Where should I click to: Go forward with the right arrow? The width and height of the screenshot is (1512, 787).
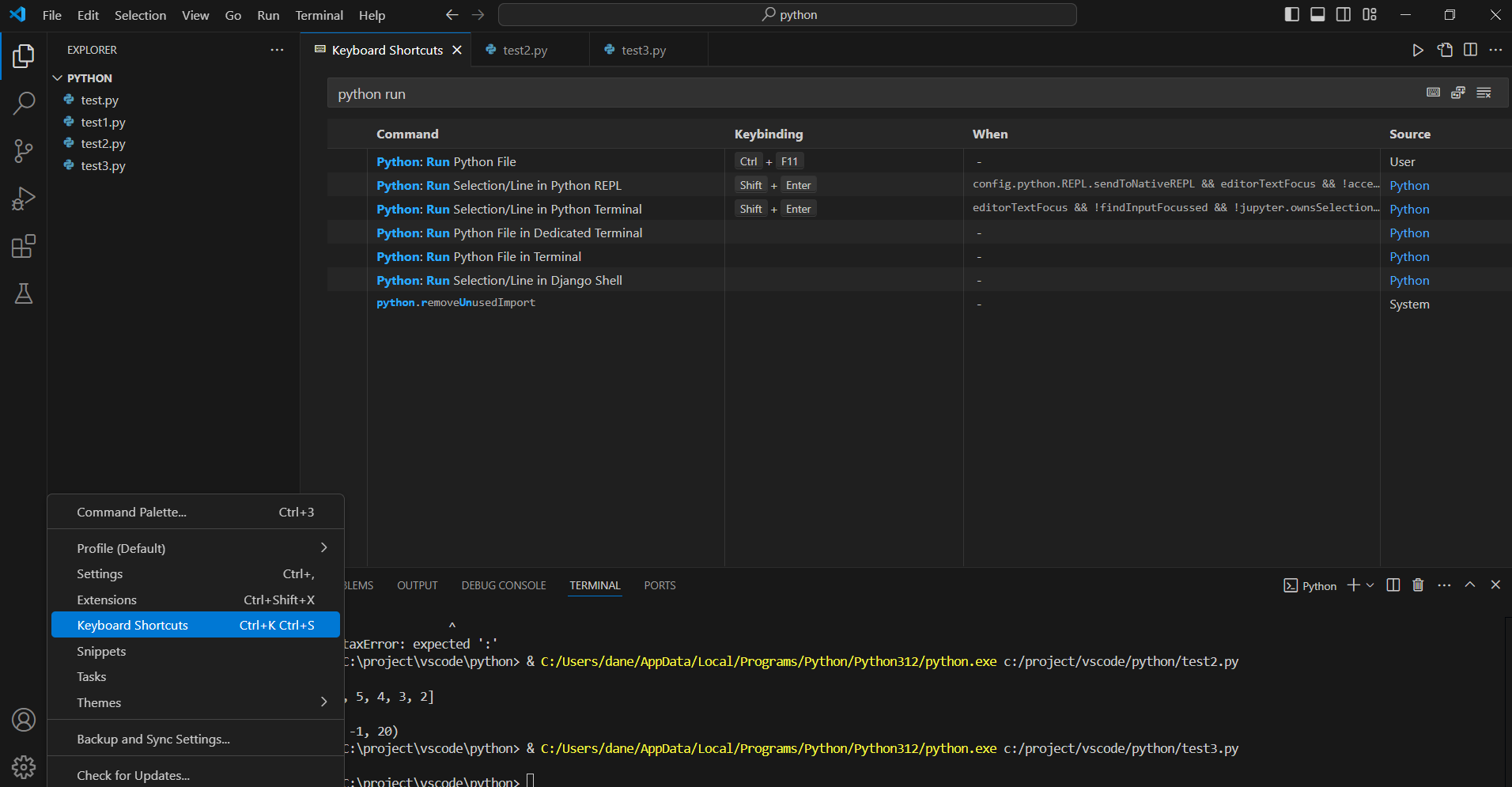click(x=478, y=15)
